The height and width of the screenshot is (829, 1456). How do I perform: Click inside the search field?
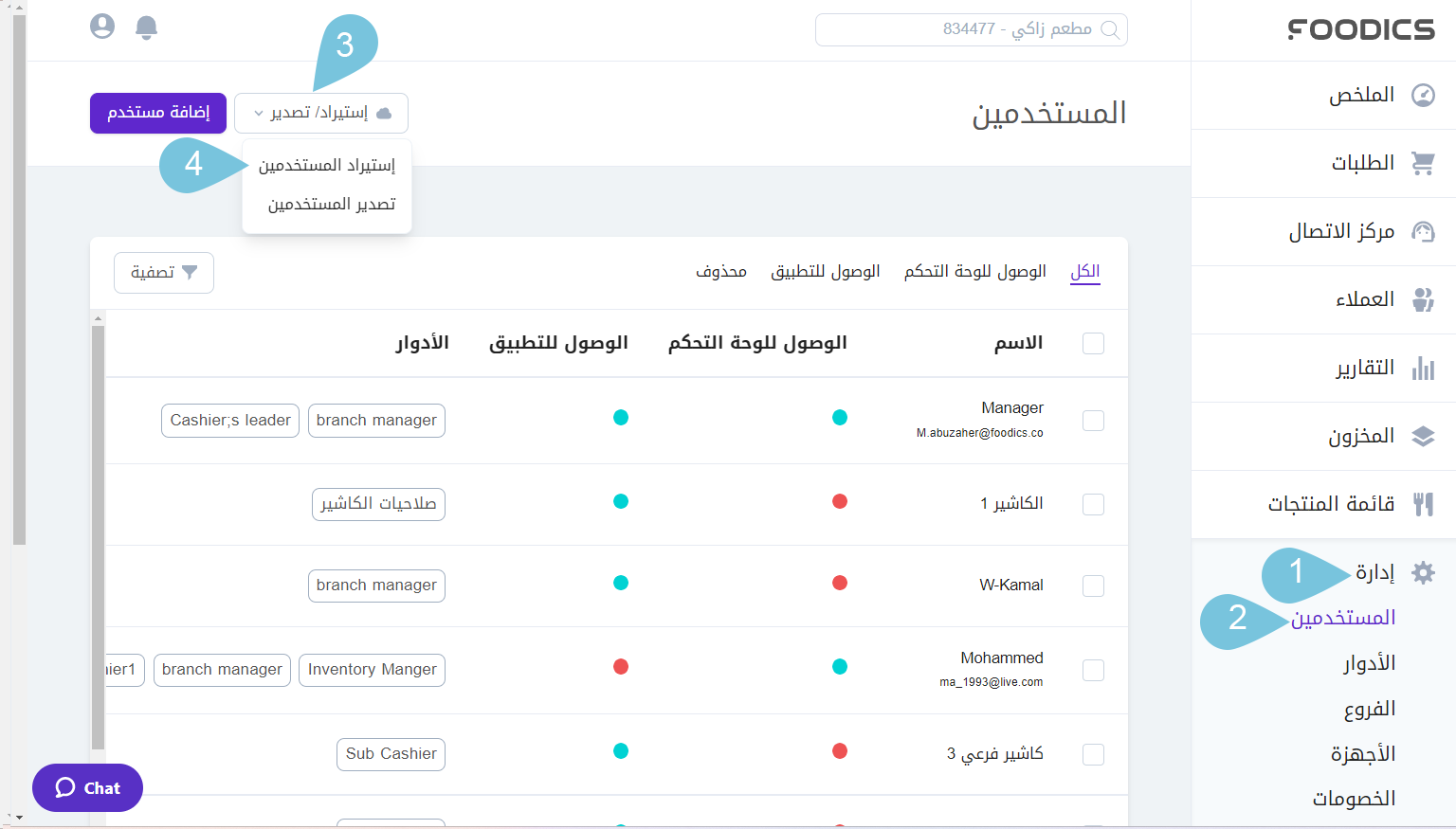(971, 29)
